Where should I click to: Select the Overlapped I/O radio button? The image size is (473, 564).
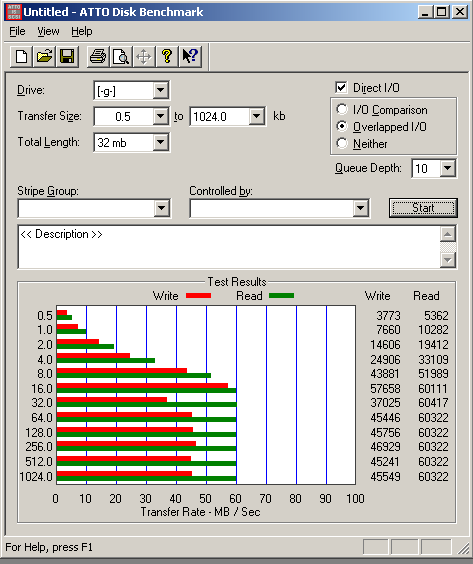pos(342,126)
